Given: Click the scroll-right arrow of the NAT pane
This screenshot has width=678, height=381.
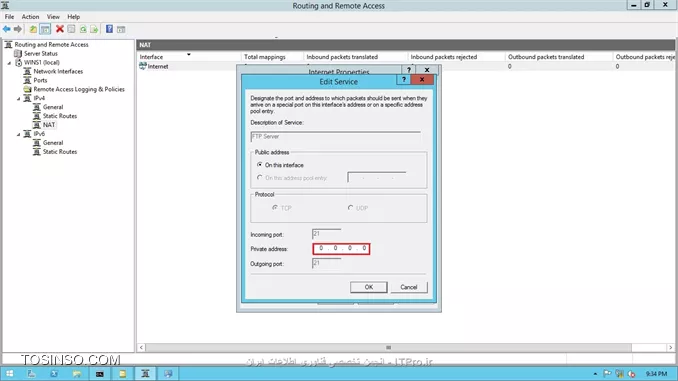Looking at the screenshot, I should [x=671, y=347].
